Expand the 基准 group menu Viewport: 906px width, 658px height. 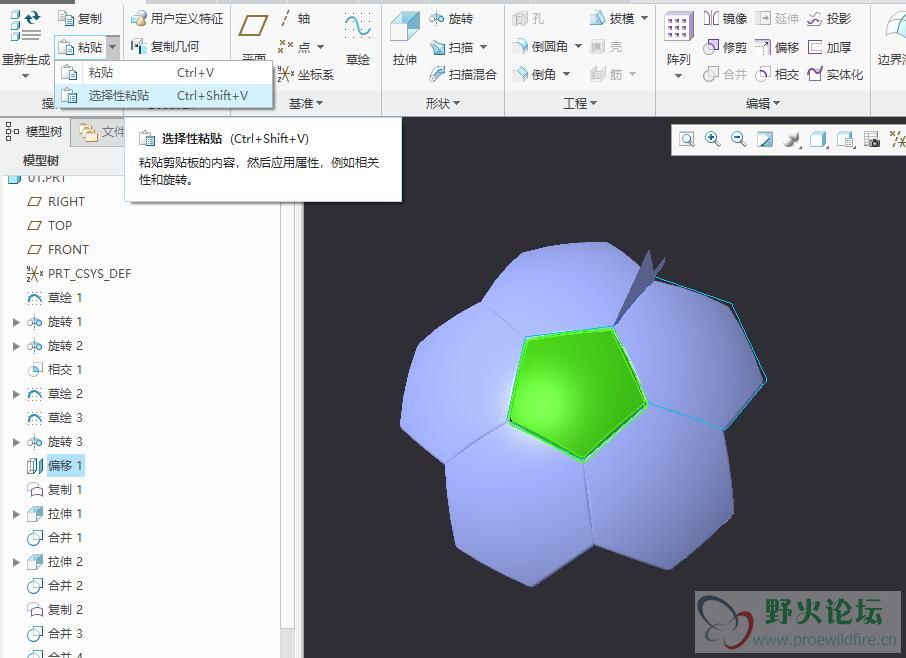[306, 103]
